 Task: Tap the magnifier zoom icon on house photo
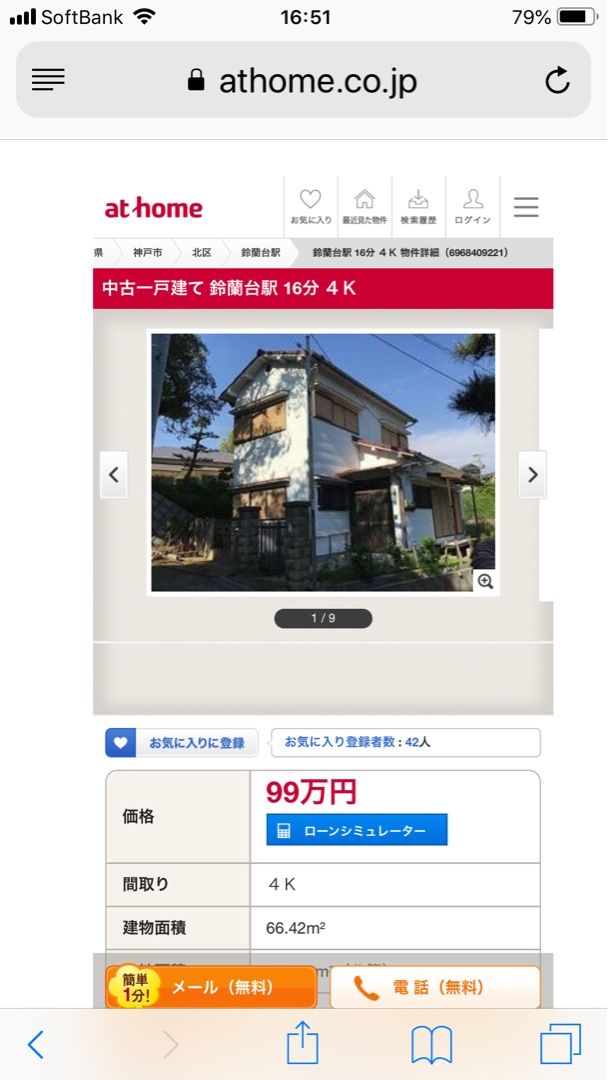(485, 581)
